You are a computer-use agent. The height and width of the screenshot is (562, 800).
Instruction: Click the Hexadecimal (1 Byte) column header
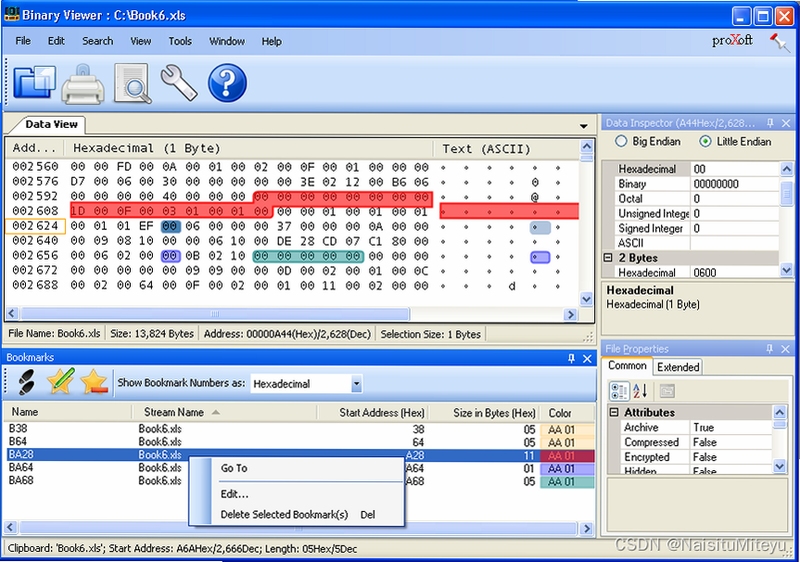click(x=249, y=148)
